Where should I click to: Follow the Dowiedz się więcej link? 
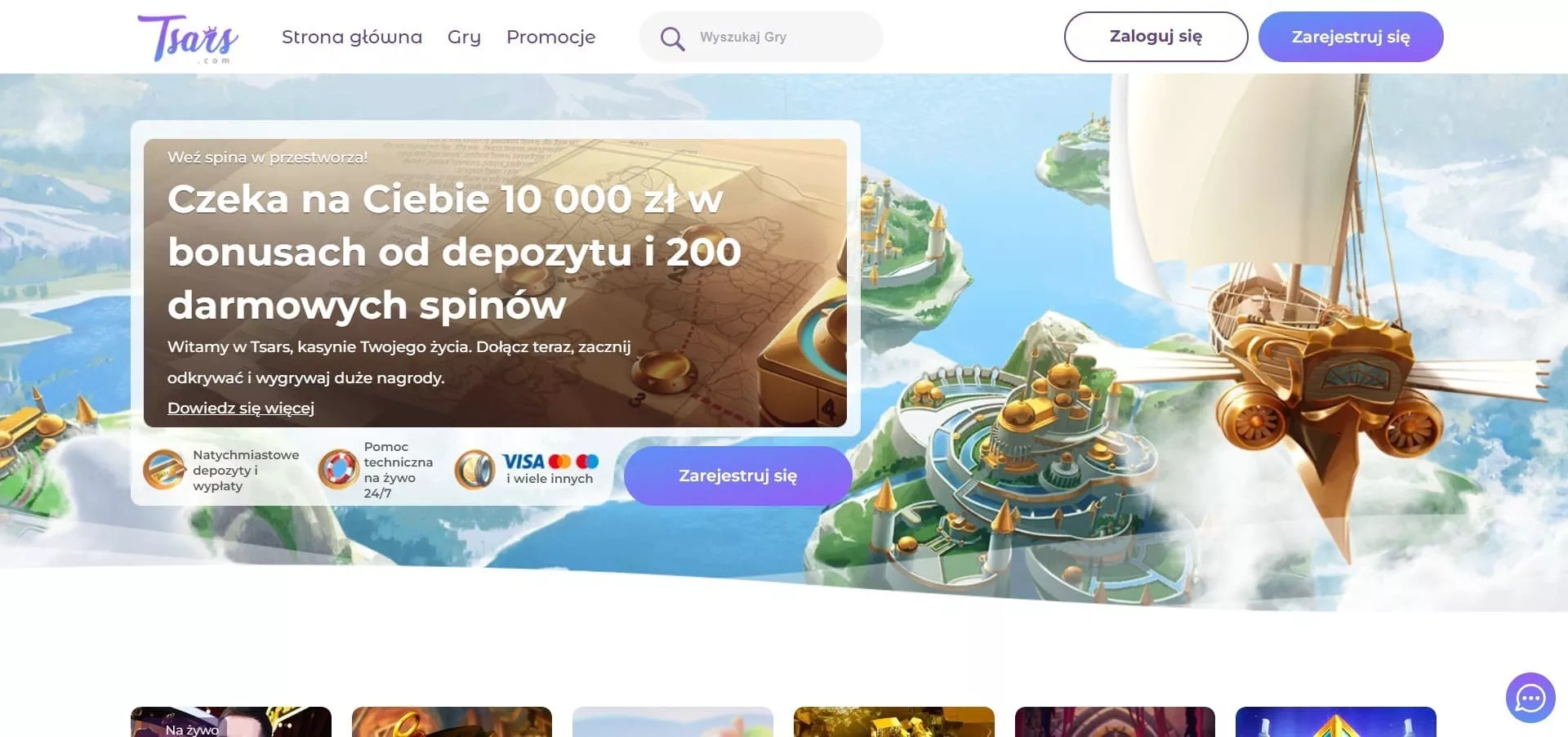pyautogui.click(x=241, y=408)
